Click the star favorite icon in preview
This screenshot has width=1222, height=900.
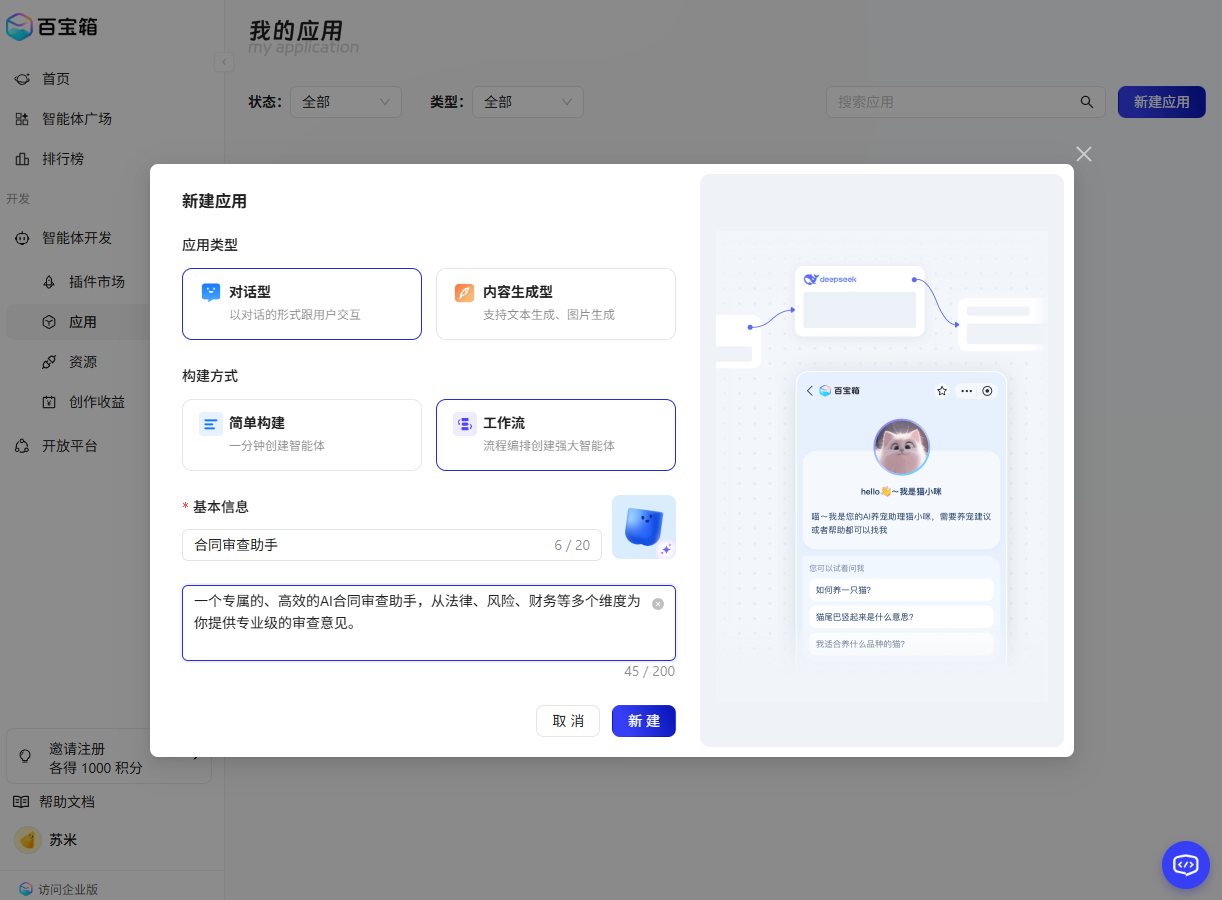pos(941,391)
